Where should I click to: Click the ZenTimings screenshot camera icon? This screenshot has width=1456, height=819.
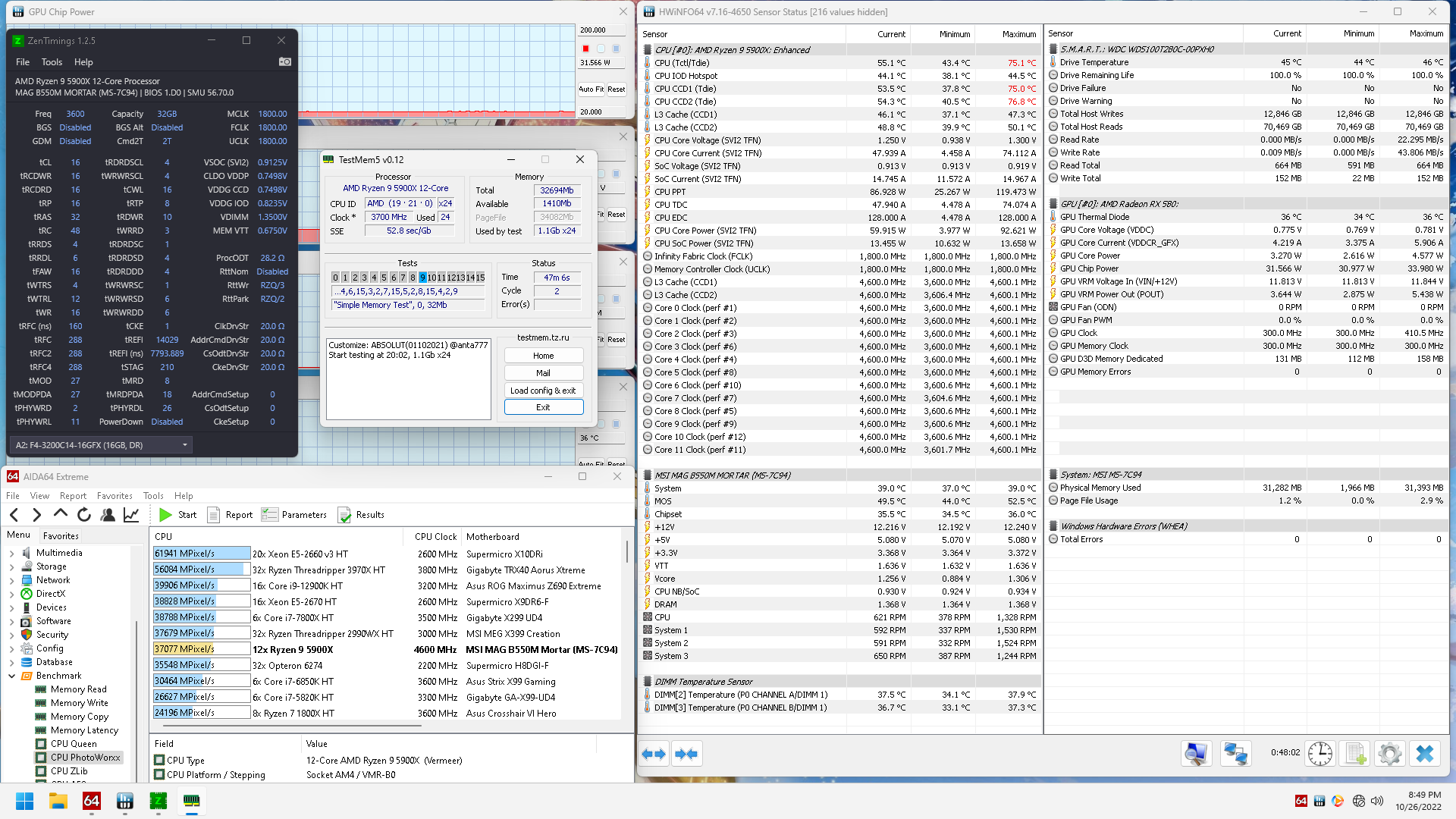[x=285, y=61]
